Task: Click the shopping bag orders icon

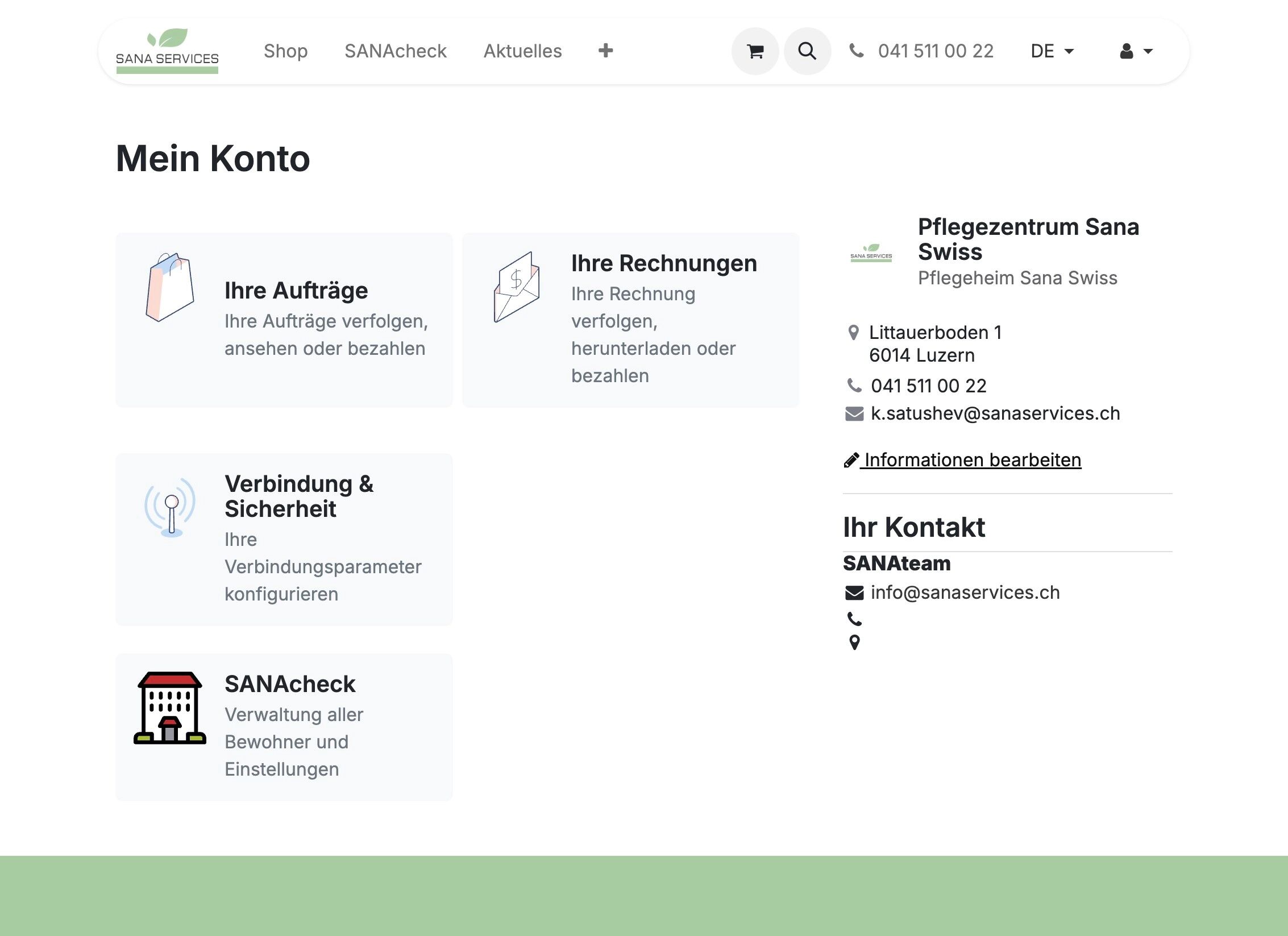Action: [x=169, y=287]
